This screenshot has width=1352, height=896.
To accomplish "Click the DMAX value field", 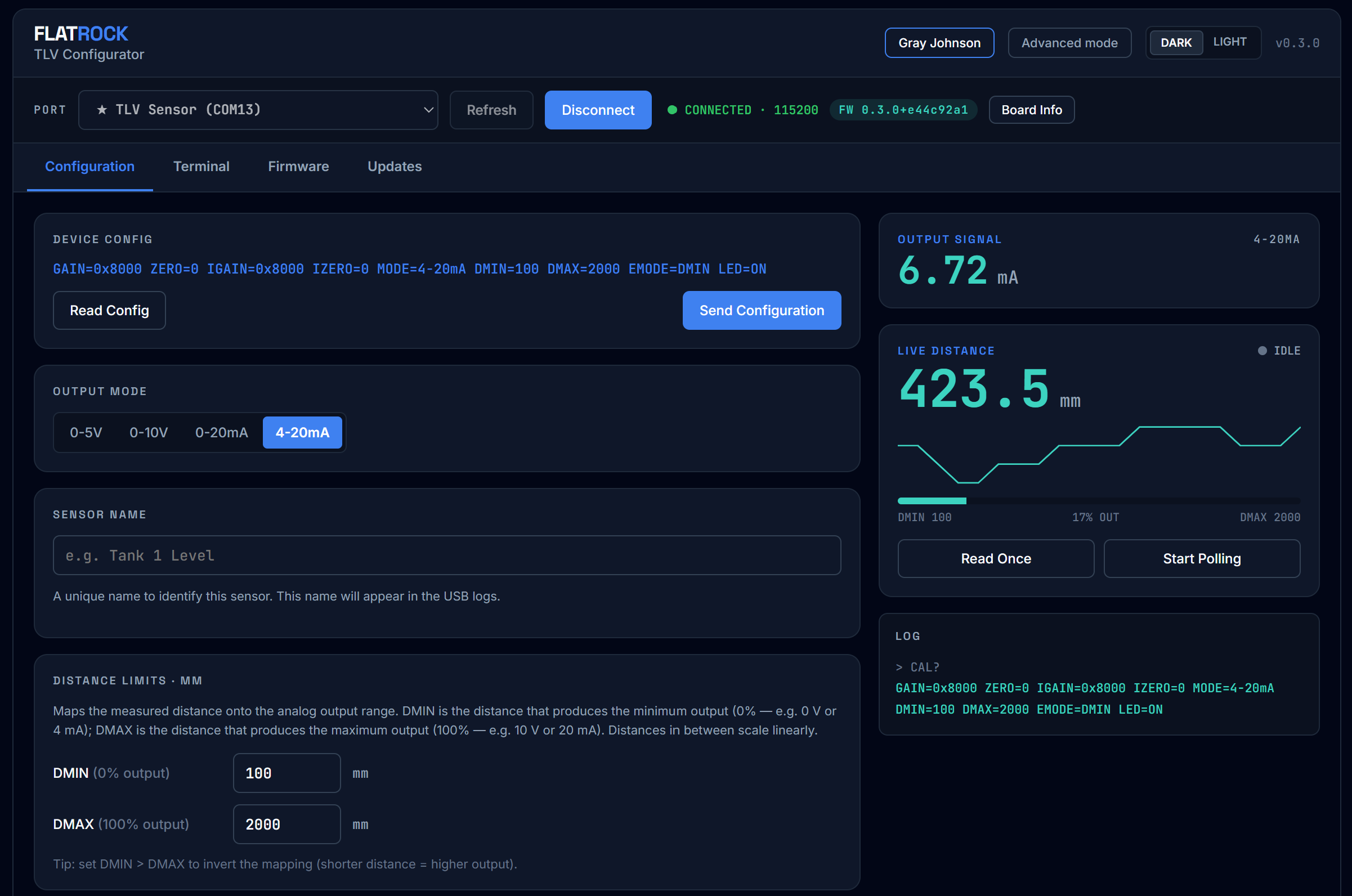I will point(287,824).
